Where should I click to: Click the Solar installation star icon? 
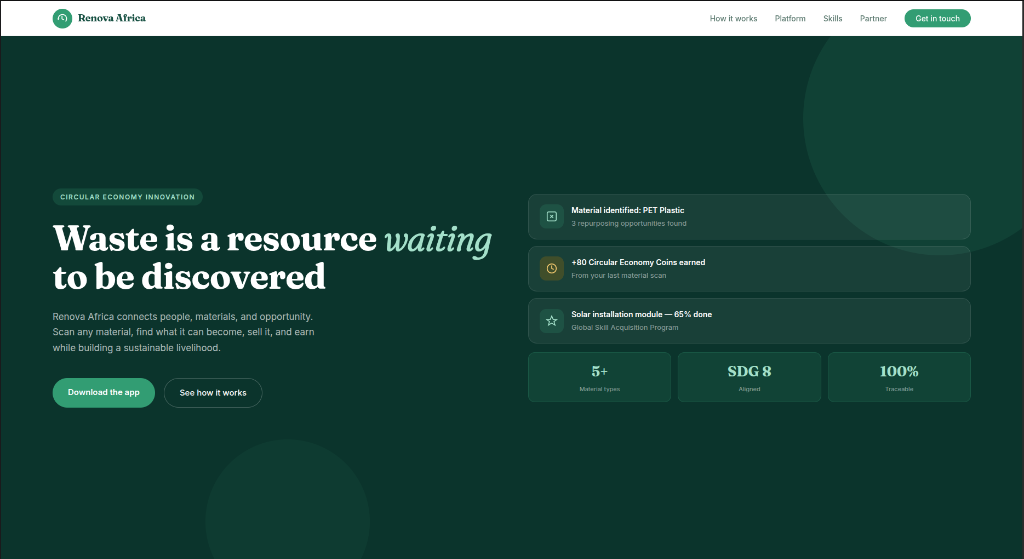(552, 321)
